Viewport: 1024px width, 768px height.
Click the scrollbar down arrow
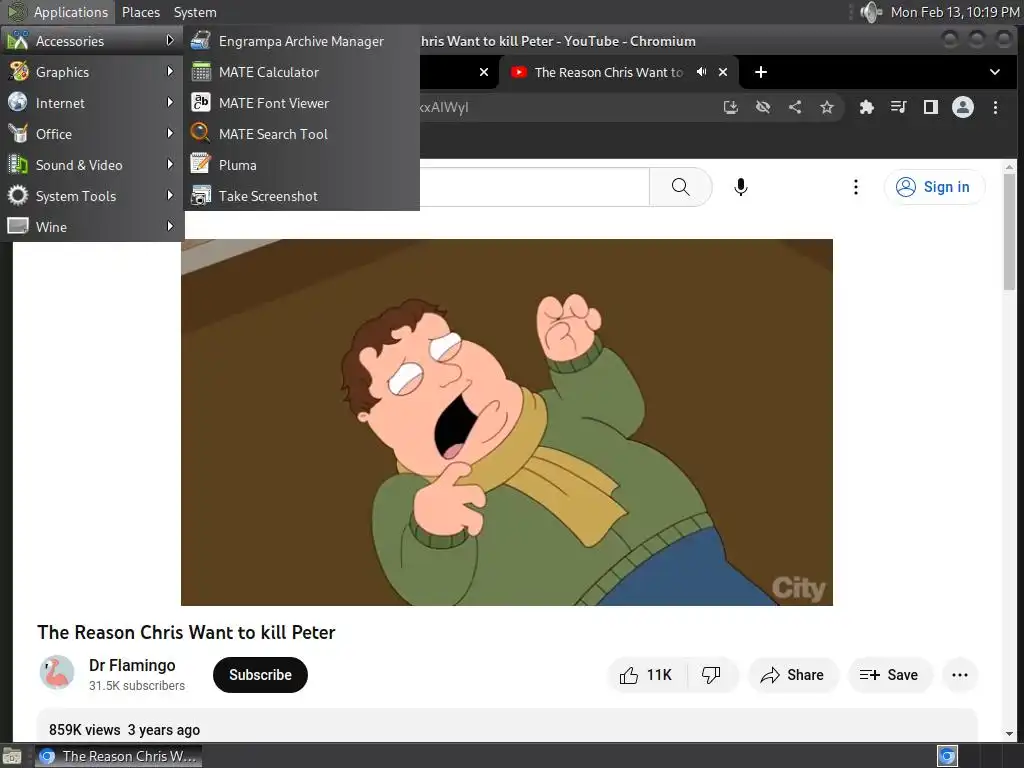(1010, 735)
